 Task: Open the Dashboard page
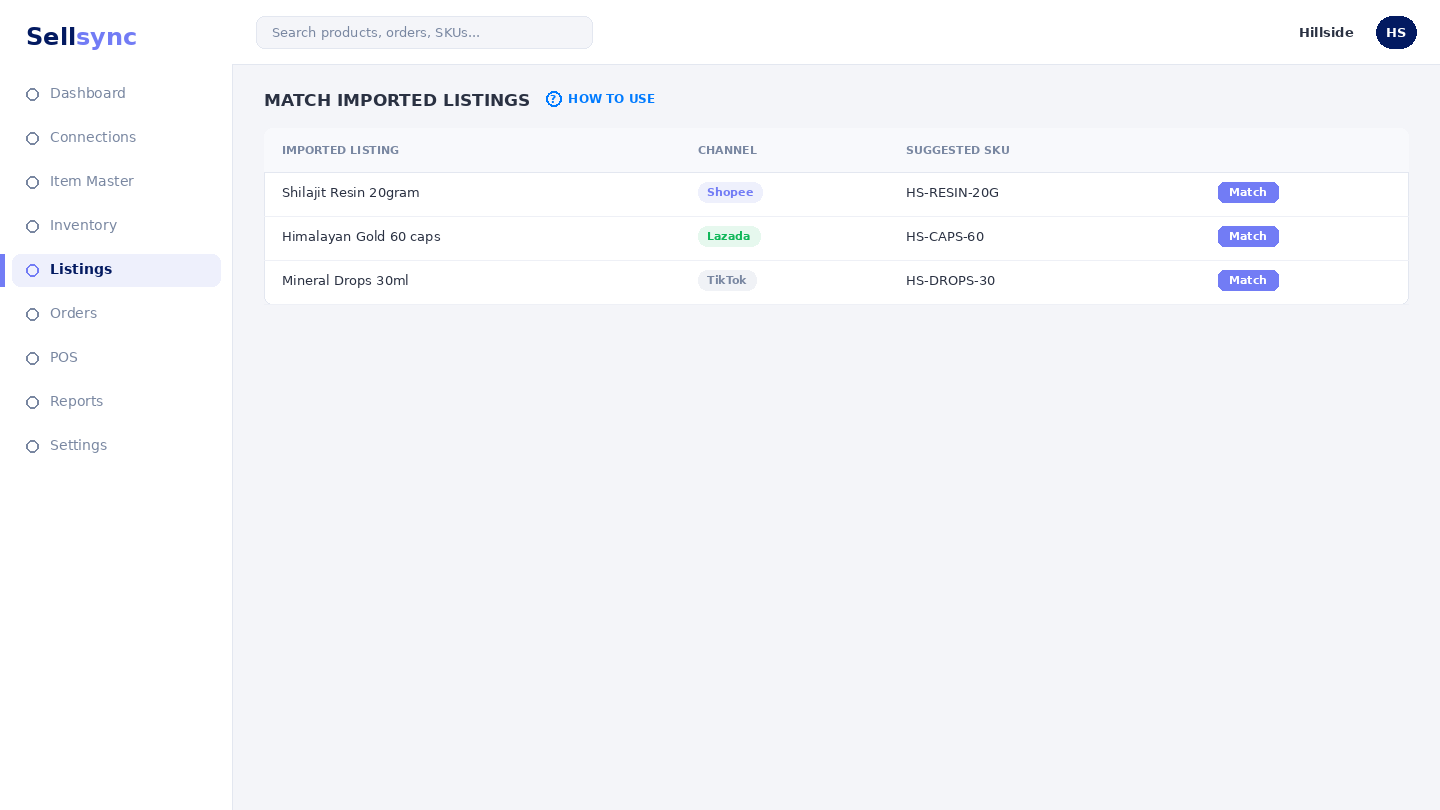tap(116, 94)
